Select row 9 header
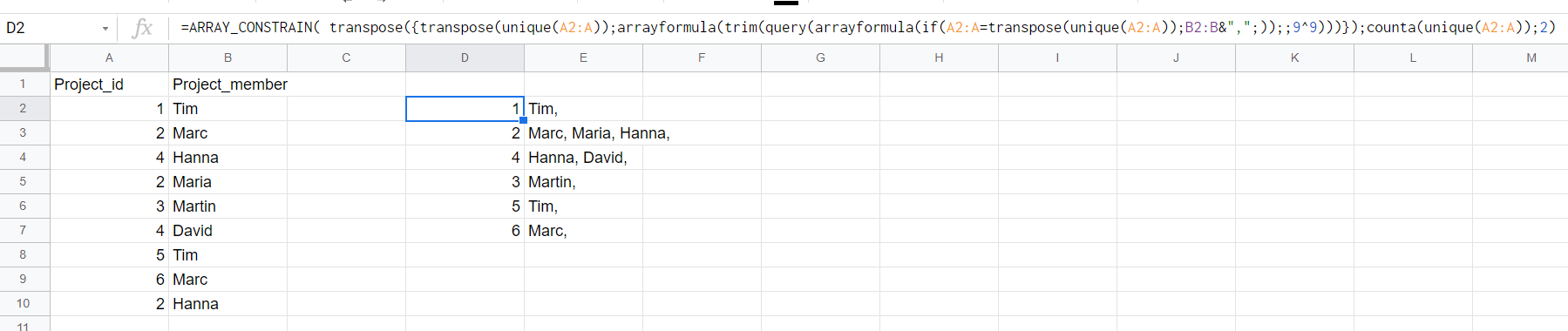The width and height of the screenshot is (1568, 331). [x=24, y=280]
